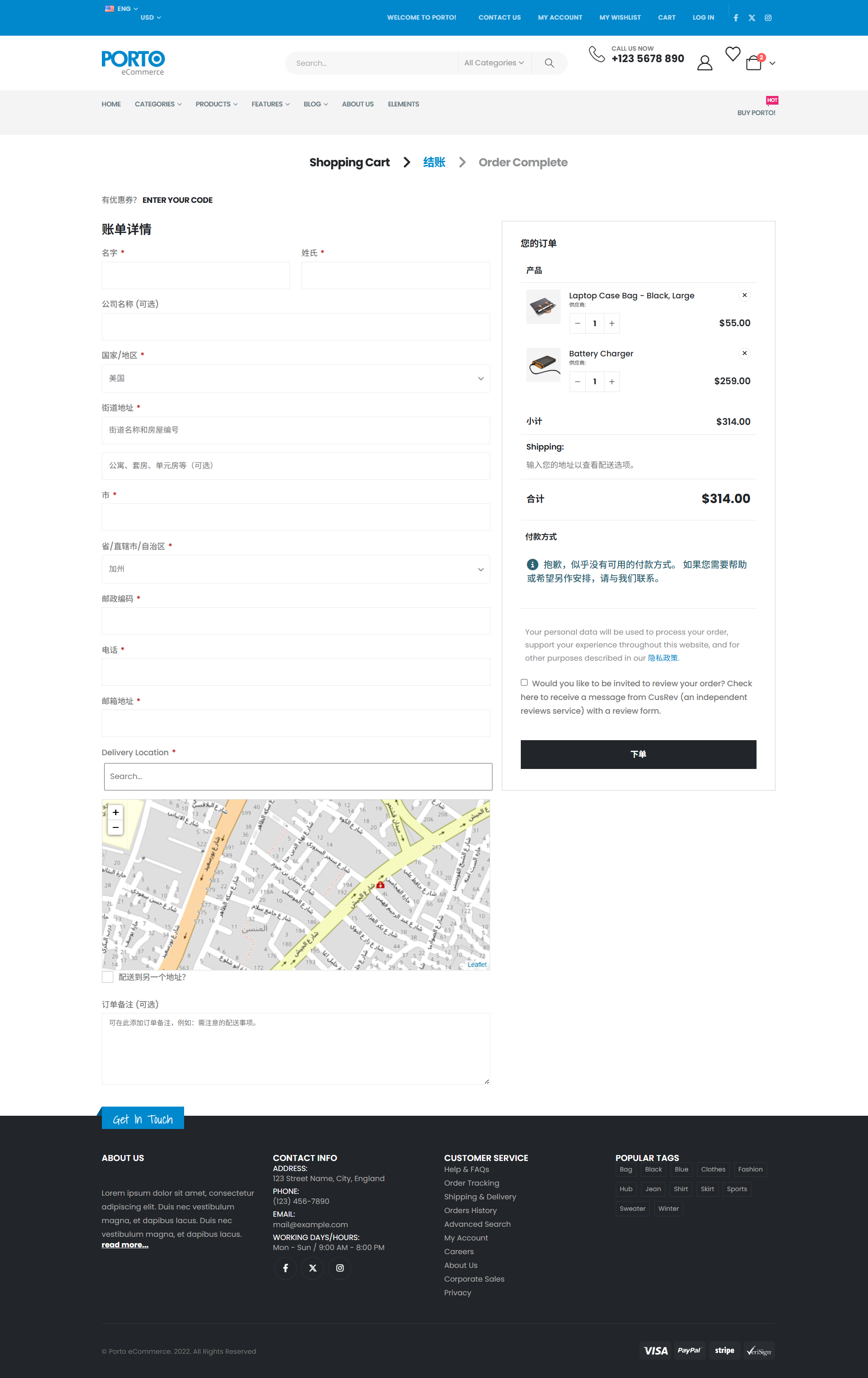This screenshot has height=1378, width=868.
Task: Click the 下单 place order button
Action: (x=638, y=754)
